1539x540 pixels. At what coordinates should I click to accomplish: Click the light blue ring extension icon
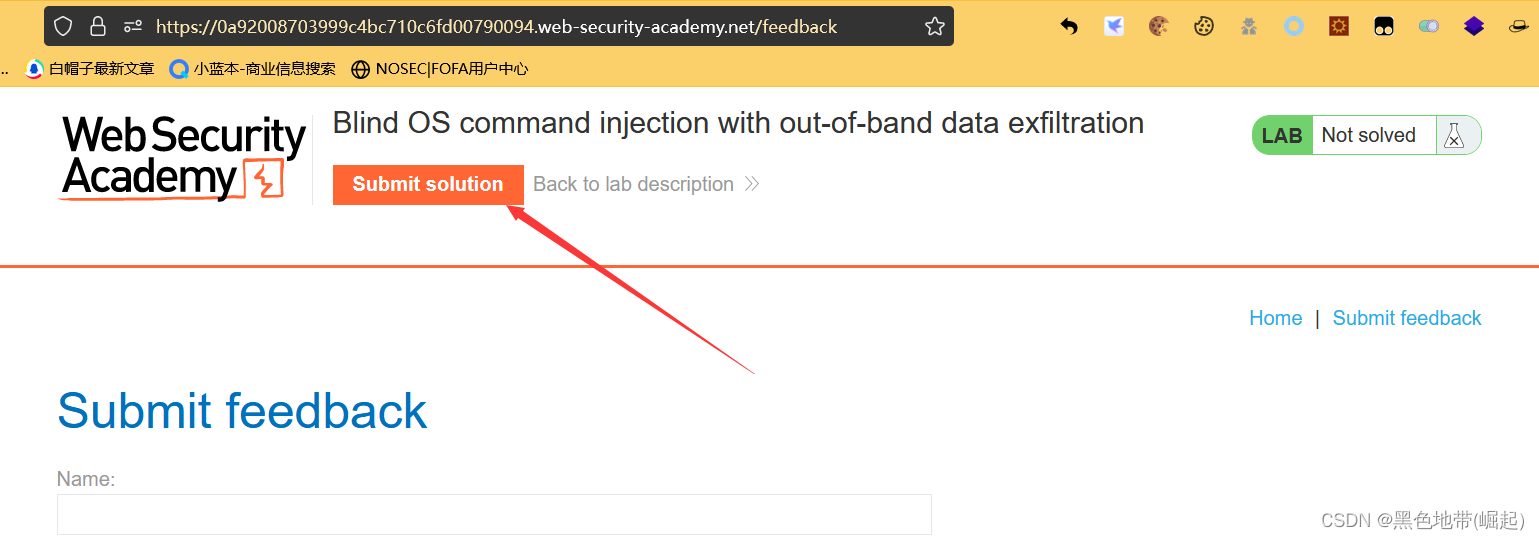1294,27
